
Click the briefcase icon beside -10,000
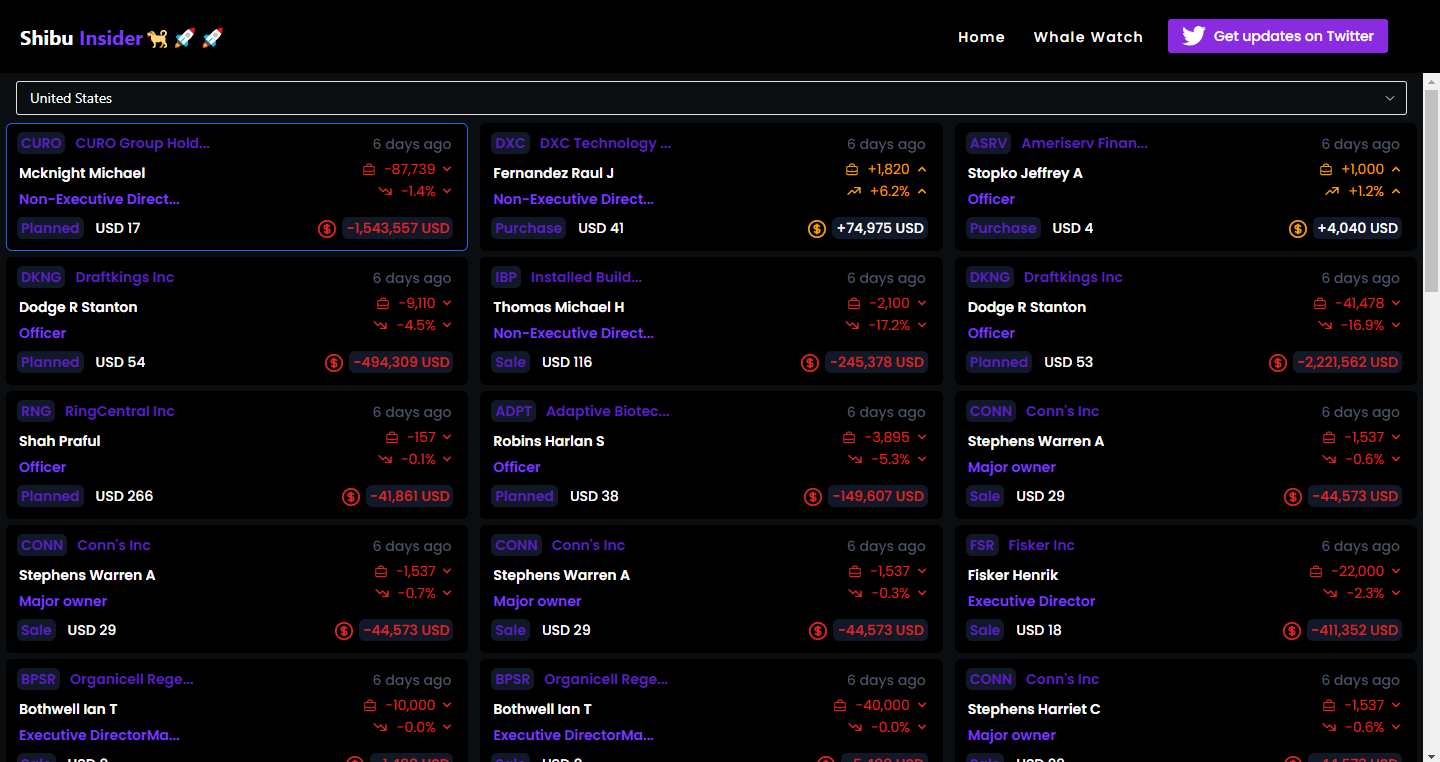point(371,705)
